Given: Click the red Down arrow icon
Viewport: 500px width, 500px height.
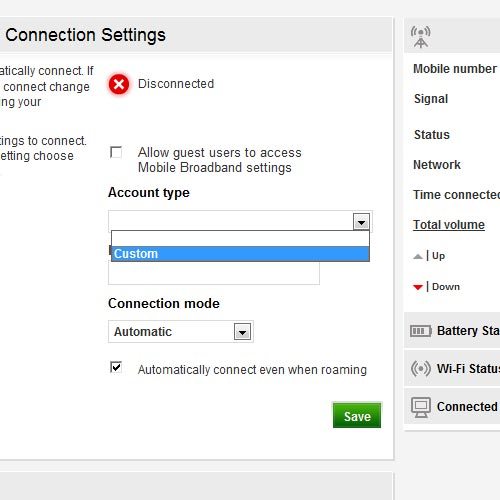Looking at the screenshot, I should [418, 287].
